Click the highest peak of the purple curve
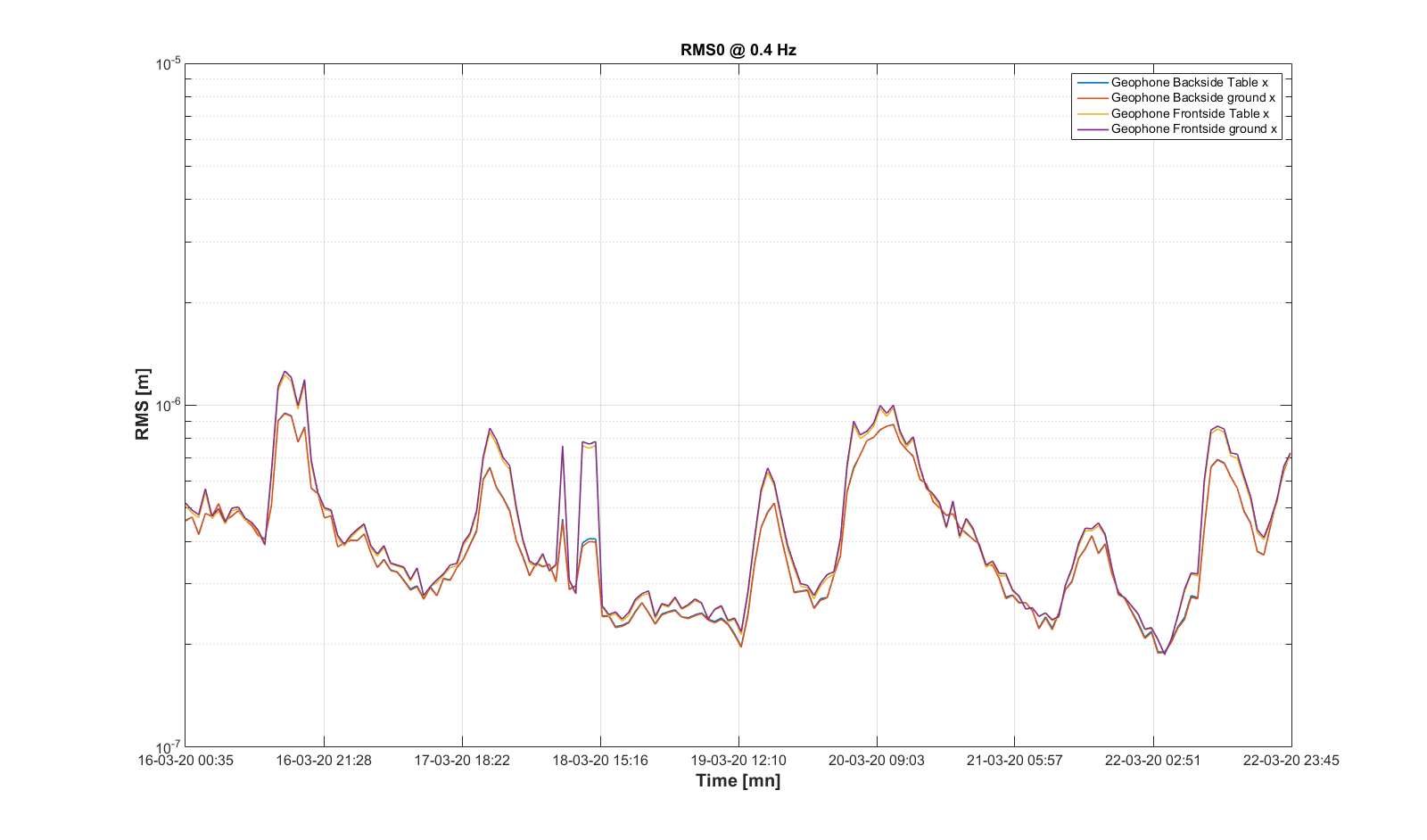The height and width of the screenshot is (840, 1427). point(285,372)
